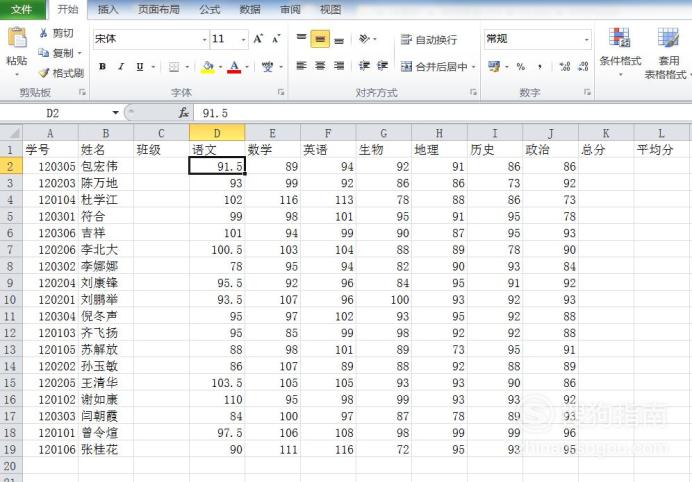Expand the Paste options arrow
692x482 pixels.
coord(17,75)
